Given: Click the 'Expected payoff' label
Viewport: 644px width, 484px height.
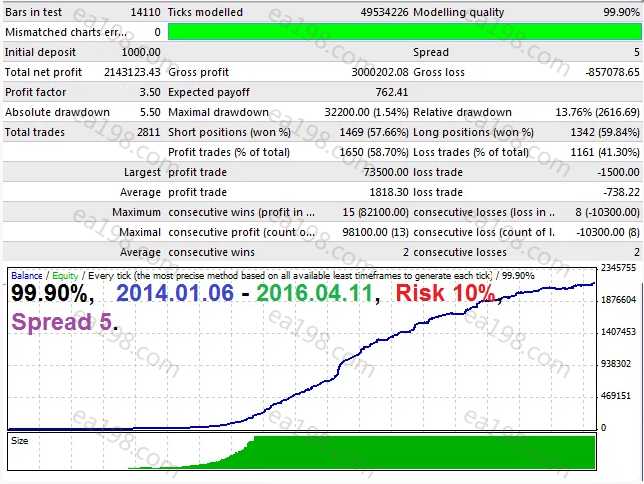Looking at the screenshot, I should (209, 92).
